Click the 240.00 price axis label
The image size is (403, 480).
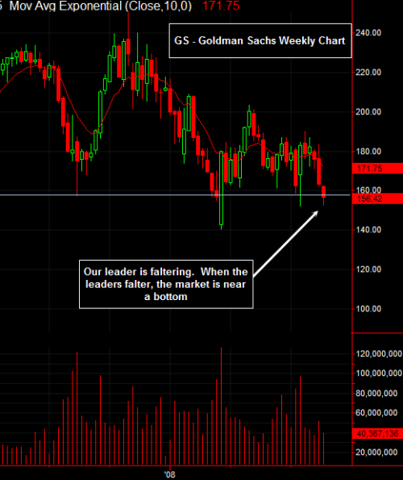point(368,33)
